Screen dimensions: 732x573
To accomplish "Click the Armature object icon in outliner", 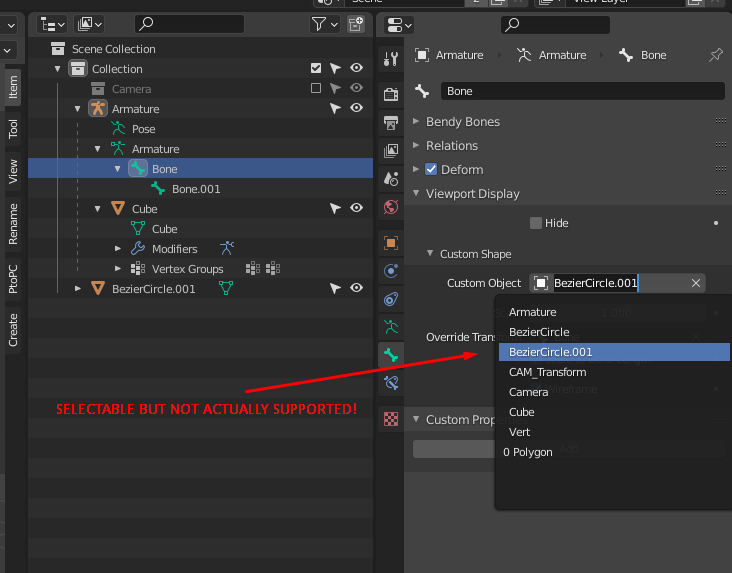I will click(98, 109).
